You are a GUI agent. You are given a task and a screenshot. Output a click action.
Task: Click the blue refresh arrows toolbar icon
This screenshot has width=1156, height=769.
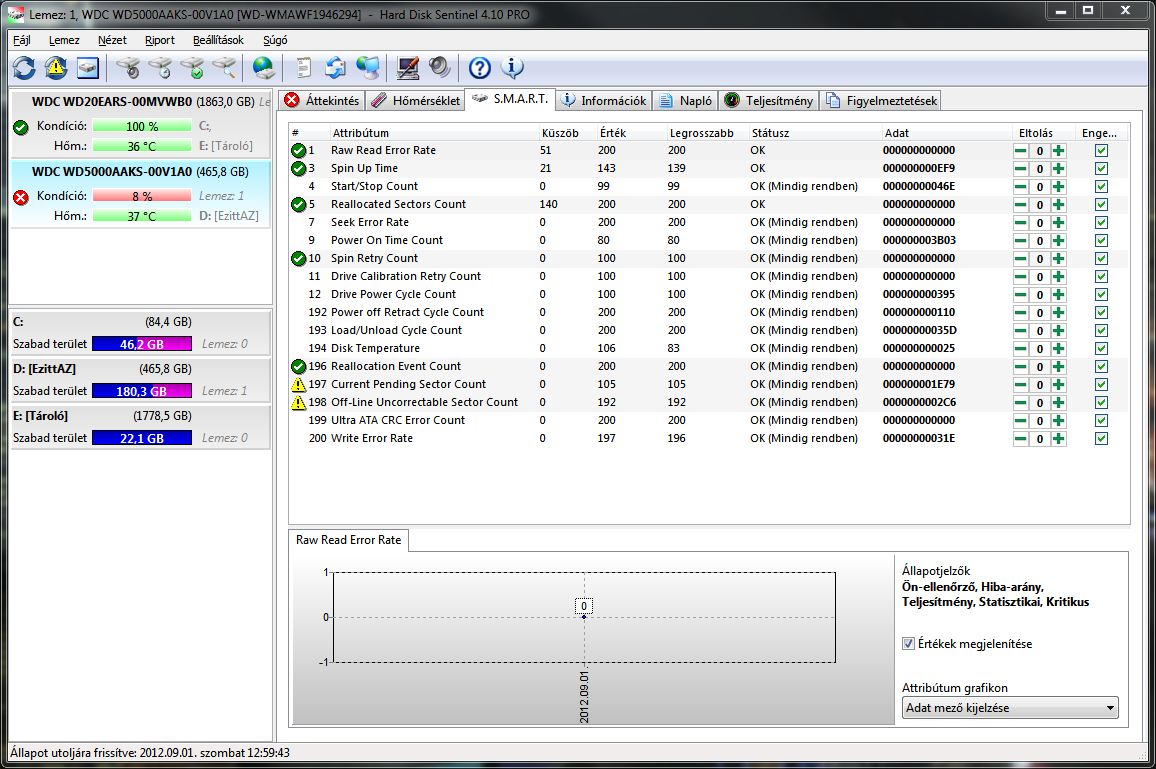(x=24, y=68)
